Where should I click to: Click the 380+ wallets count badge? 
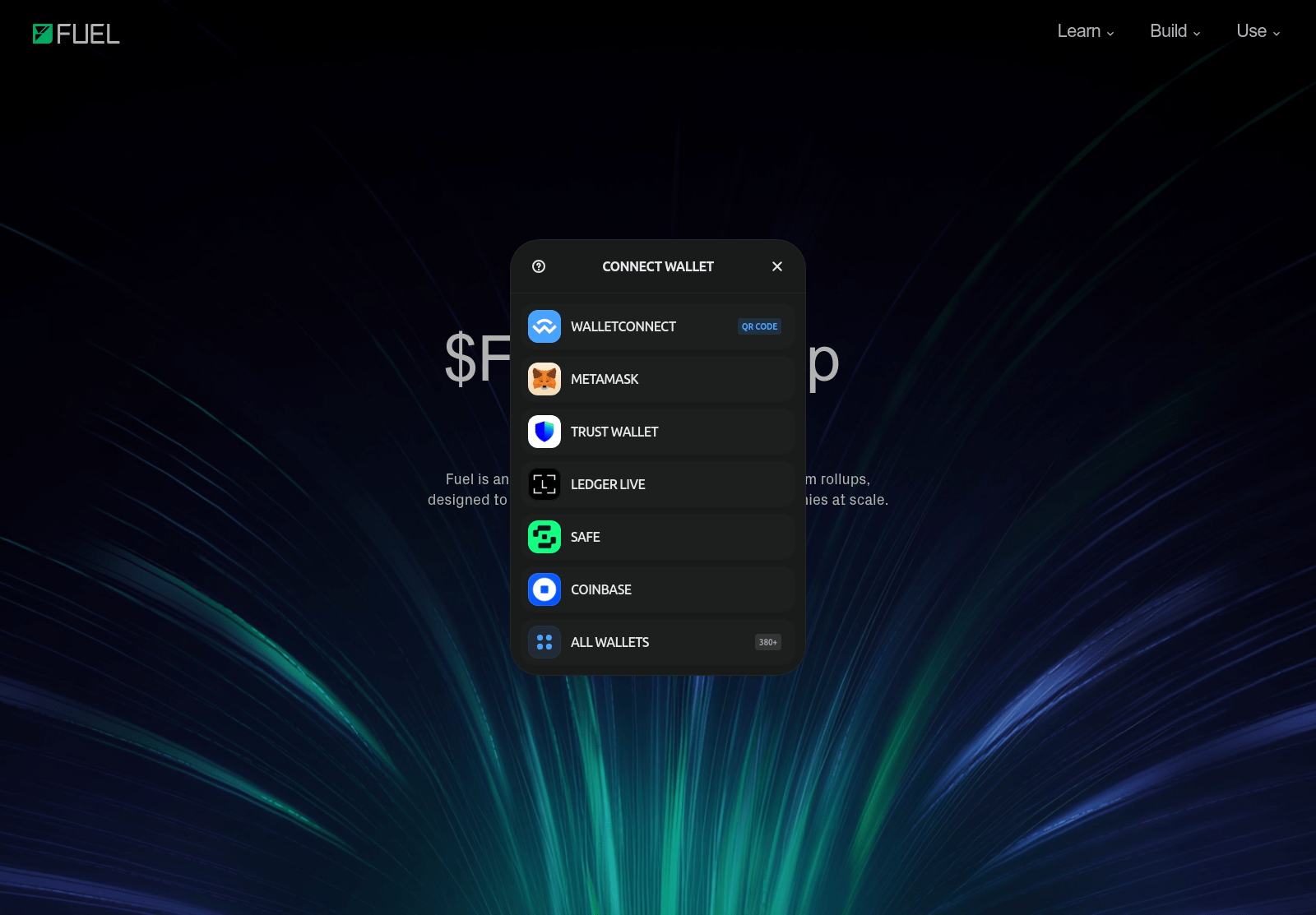pyautogui.click(x=767, y=642)
